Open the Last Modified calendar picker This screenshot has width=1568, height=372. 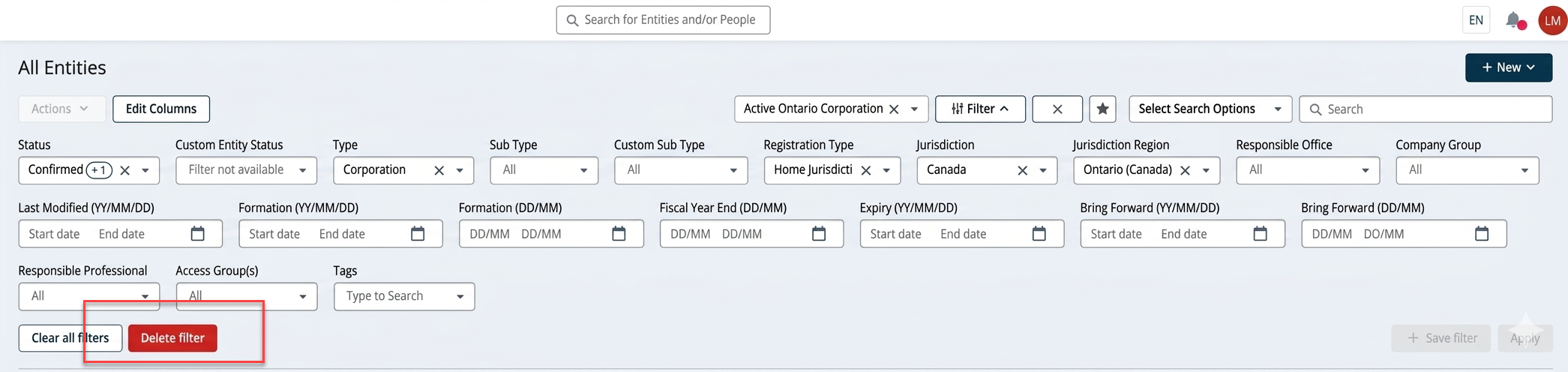point(198,234)
